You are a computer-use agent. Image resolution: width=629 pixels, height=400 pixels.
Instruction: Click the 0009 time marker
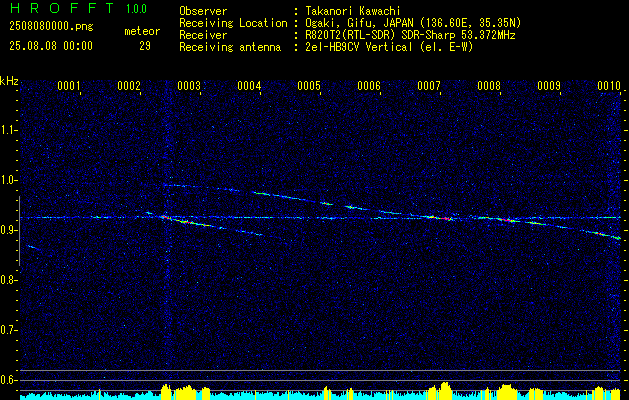point(549,86)
